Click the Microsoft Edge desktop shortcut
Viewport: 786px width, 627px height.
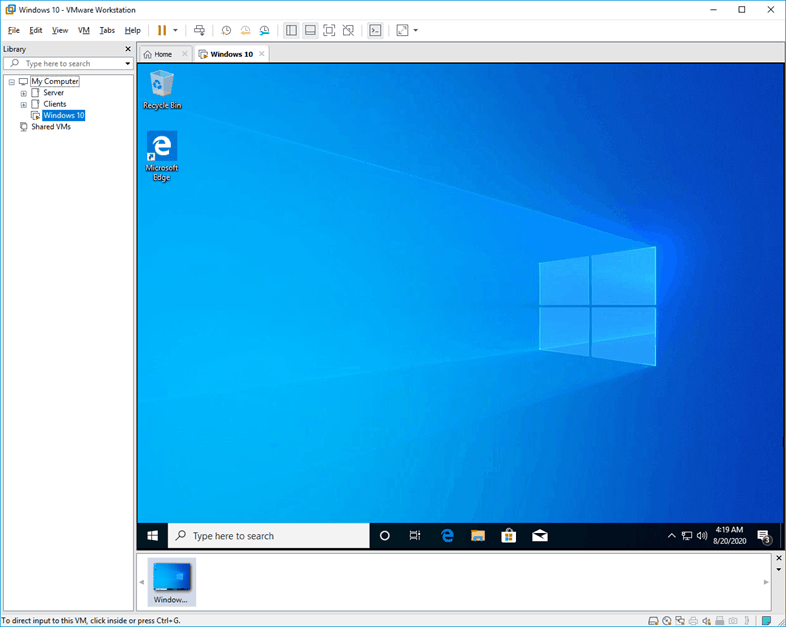click(x=161, y=156)
